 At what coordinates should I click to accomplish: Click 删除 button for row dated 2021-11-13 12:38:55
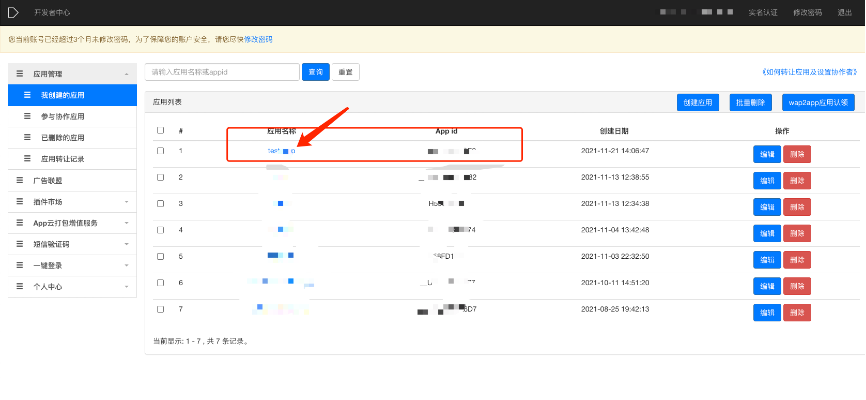click(797, 181)
